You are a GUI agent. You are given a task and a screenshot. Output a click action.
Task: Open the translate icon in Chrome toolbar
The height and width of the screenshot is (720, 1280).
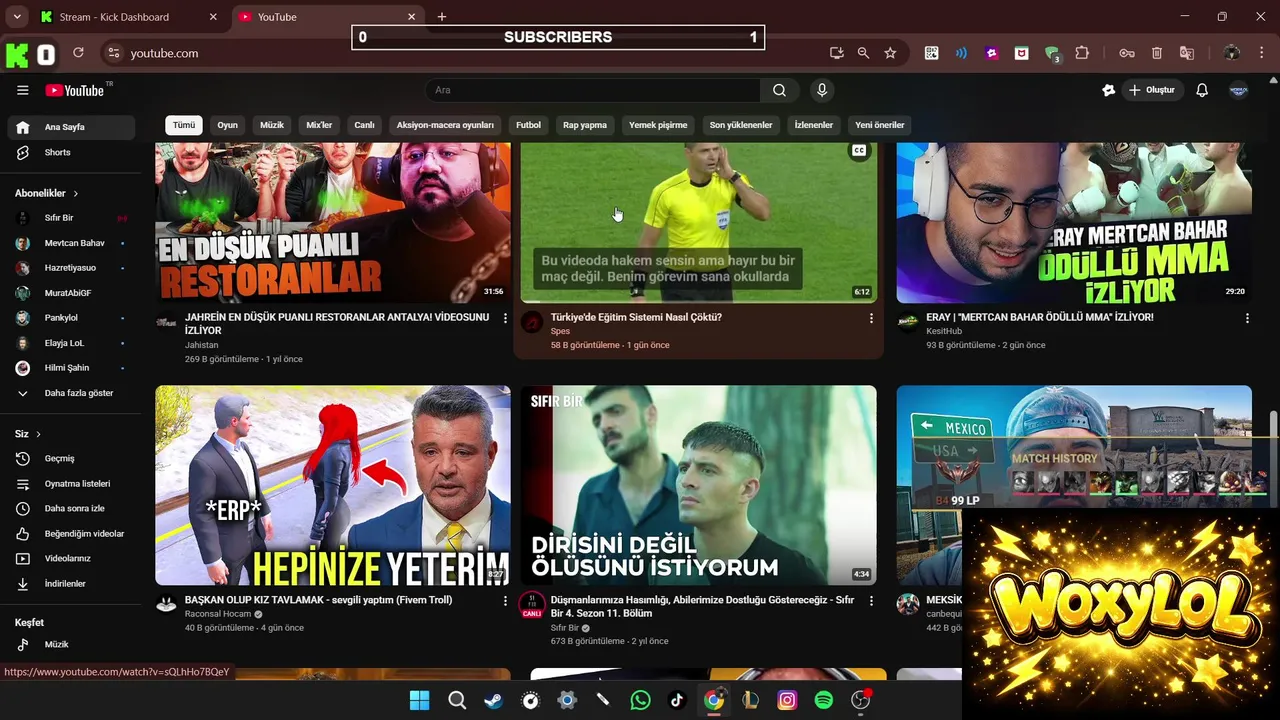click(x=1187, y=53)
